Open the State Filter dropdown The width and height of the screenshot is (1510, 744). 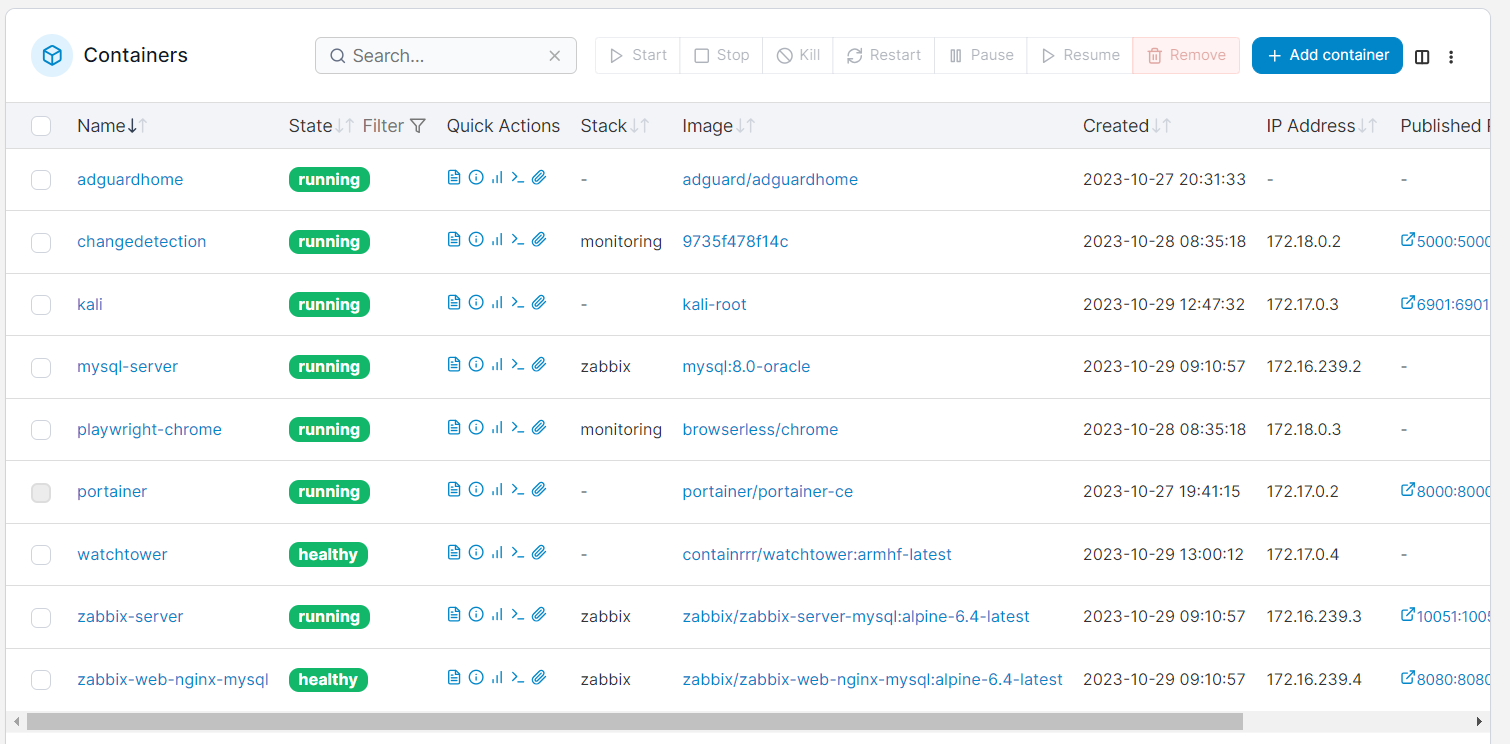click(394, 126)
